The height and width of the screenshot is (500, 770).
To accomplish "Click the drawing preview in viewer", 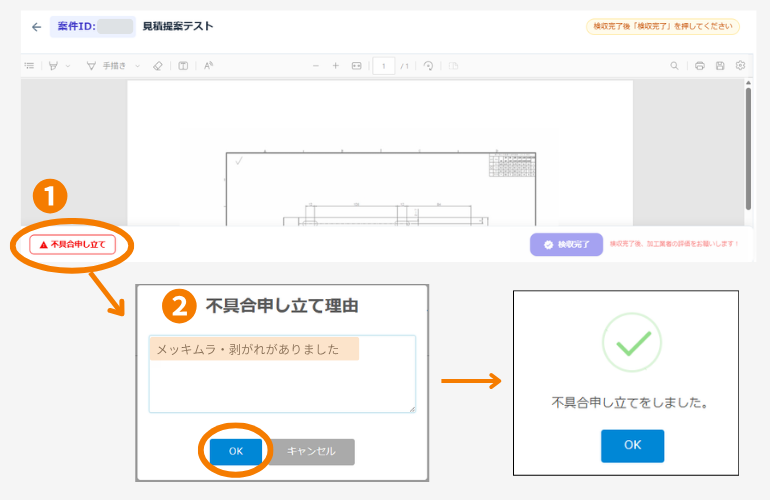I will coord(381,189).
